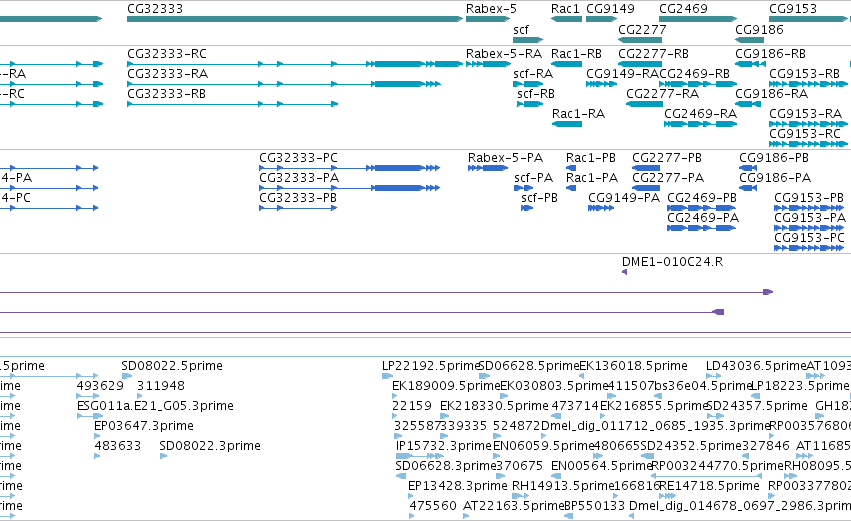The width and height of the screenshot is (851, 521).
Task: Open EST IP15732.3prime
Action: [420, 456]
